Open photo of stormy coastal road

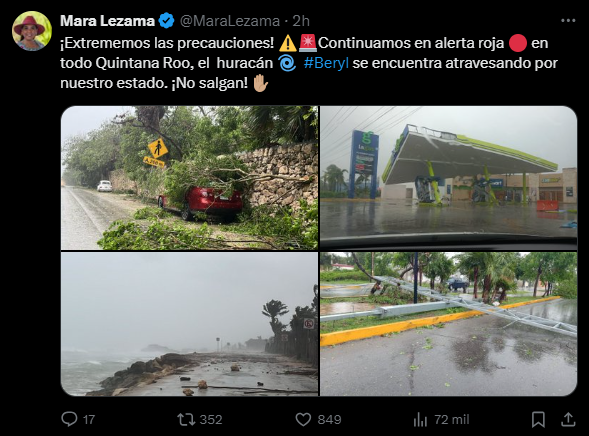pyautogui.click(x=189, y=324)
